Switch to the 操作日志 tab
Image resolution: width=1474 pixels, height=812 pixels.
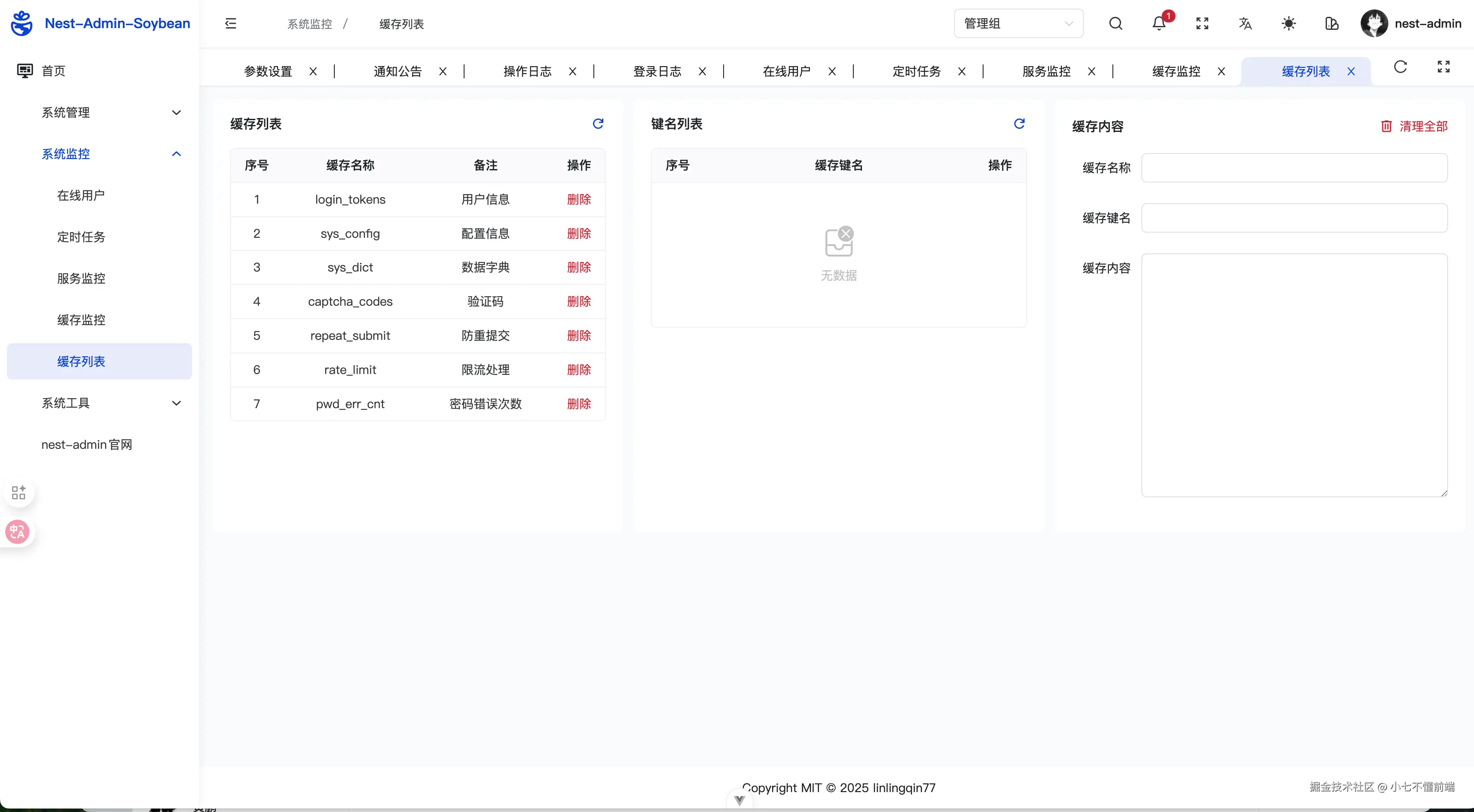pos(527,71)
